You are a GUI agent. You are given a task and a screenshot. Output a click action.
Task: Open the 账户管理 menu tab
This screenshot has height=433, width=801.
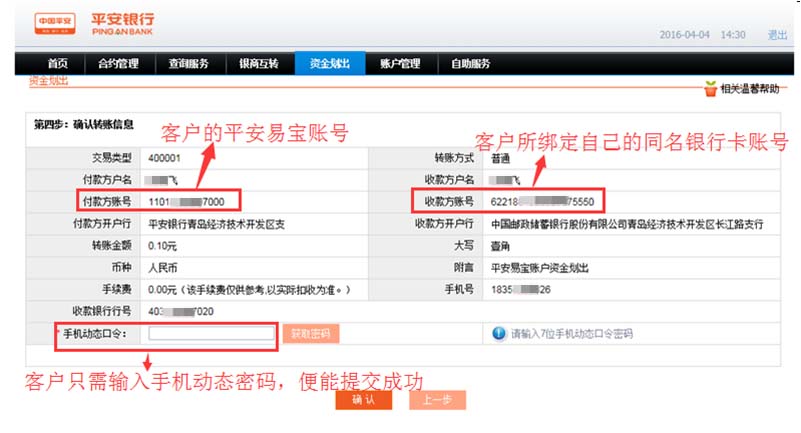point(400,63)
